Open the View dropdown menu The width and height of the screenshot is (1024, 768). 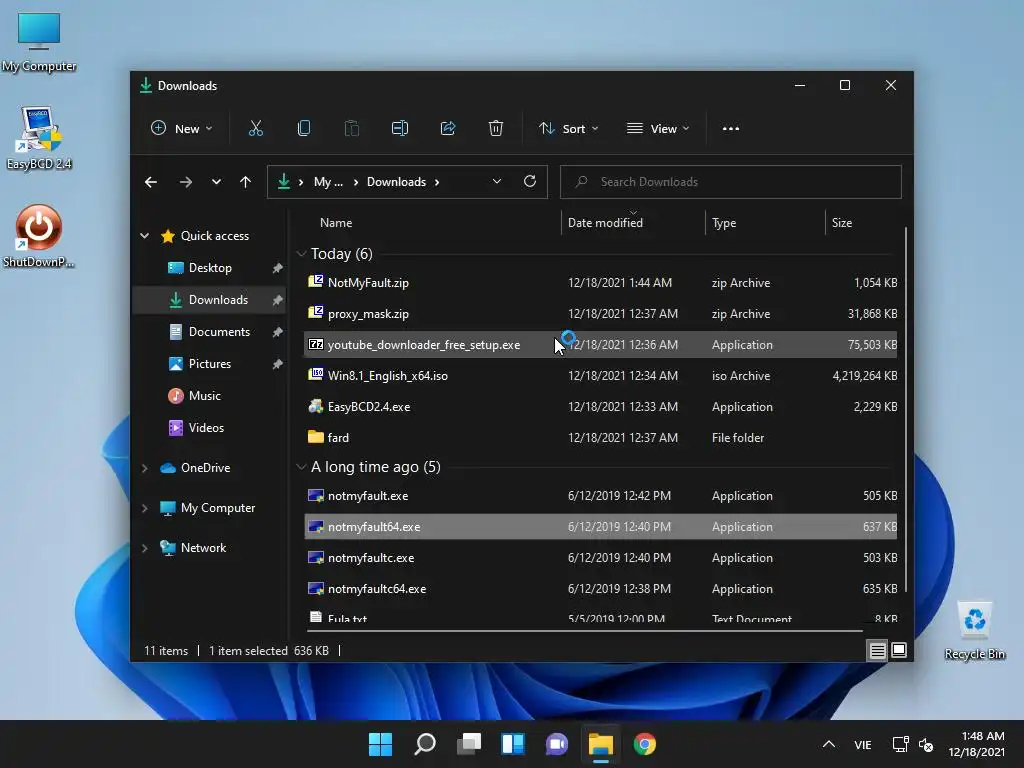coord(658,129)
